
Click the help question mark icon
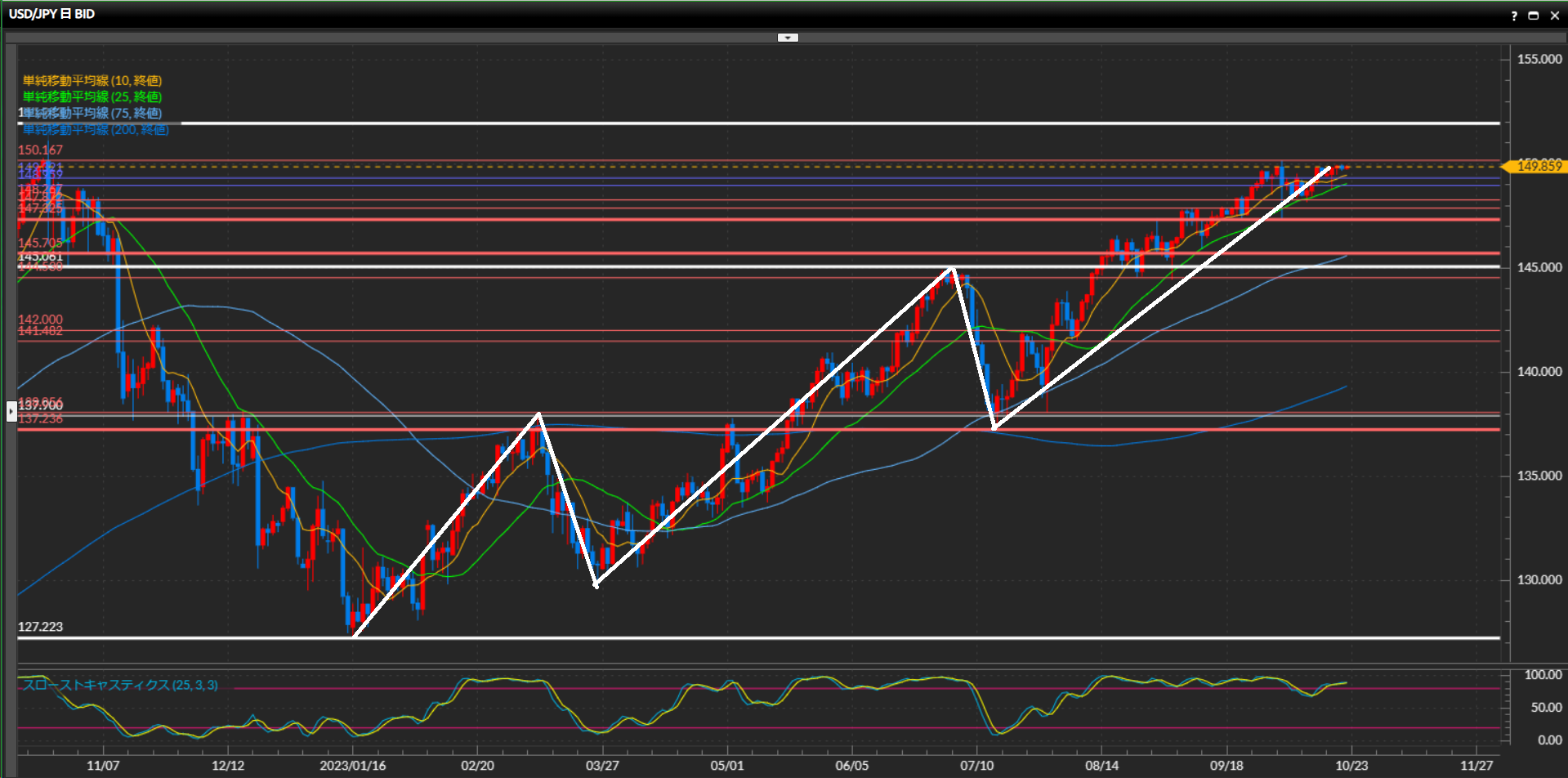click(1514, 16)
